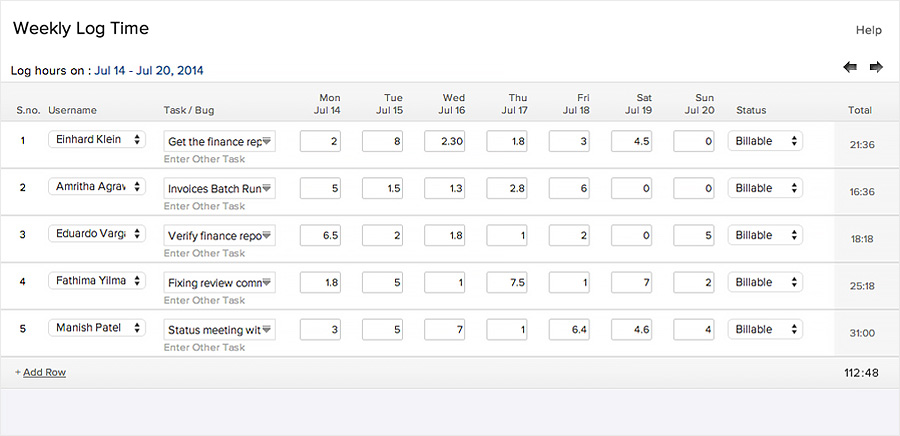Select Friday hours field for Manish Patel
Image resolution: width=900 pixels, height=436 pixels.
point(571,329)
